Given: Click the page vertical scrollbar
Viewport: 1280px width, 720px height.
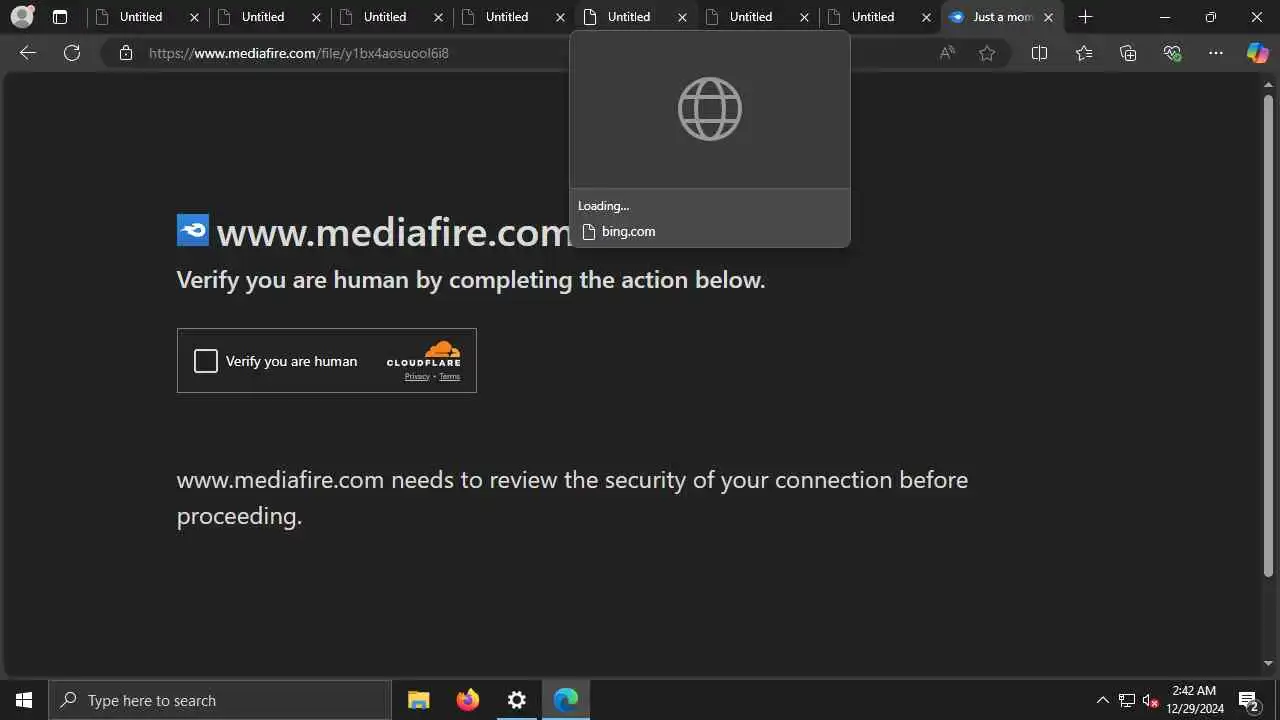Looking at the screenshot, I should 1268,336.
